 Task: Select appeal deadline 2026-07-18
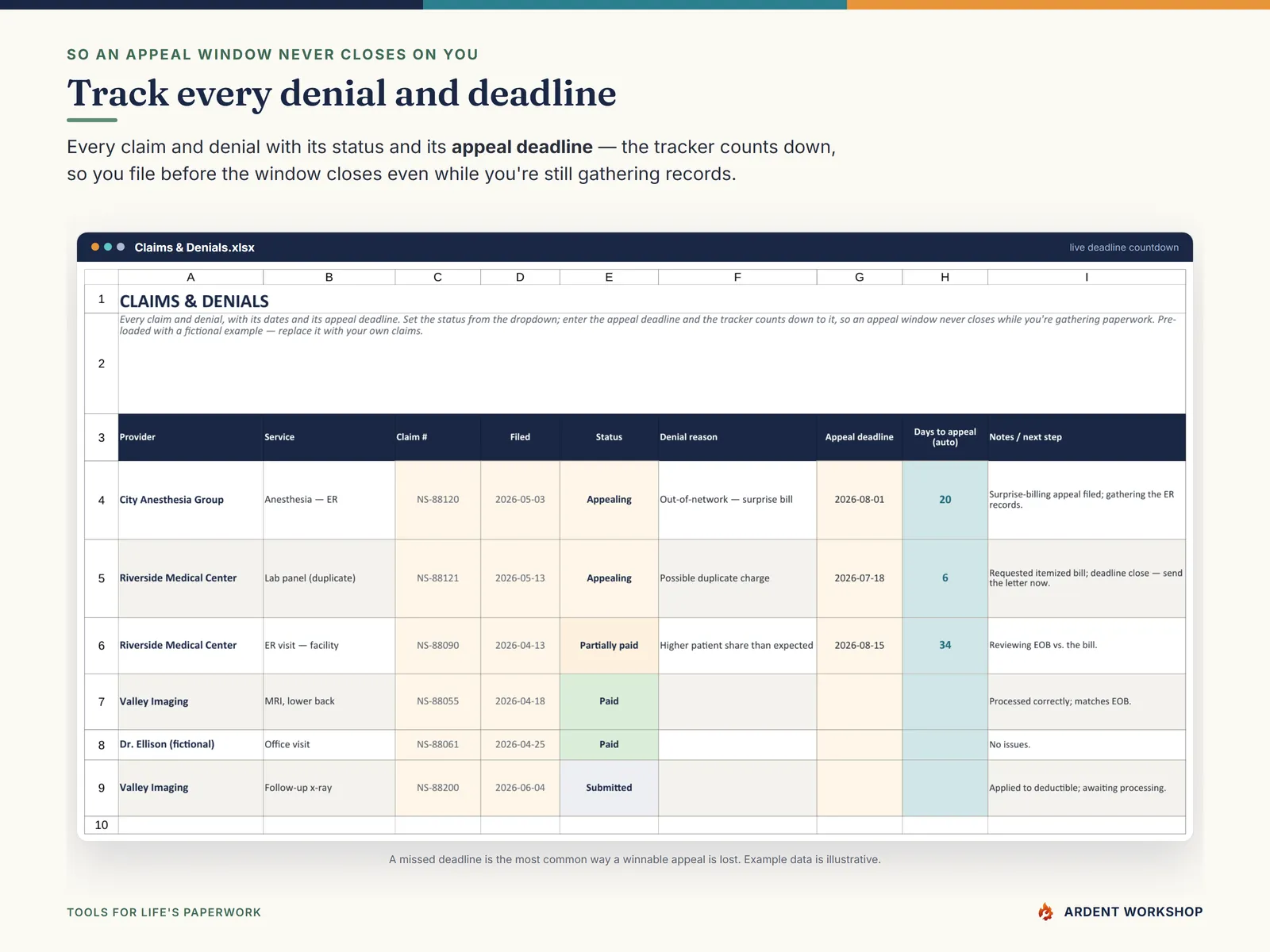pos(860,578)
